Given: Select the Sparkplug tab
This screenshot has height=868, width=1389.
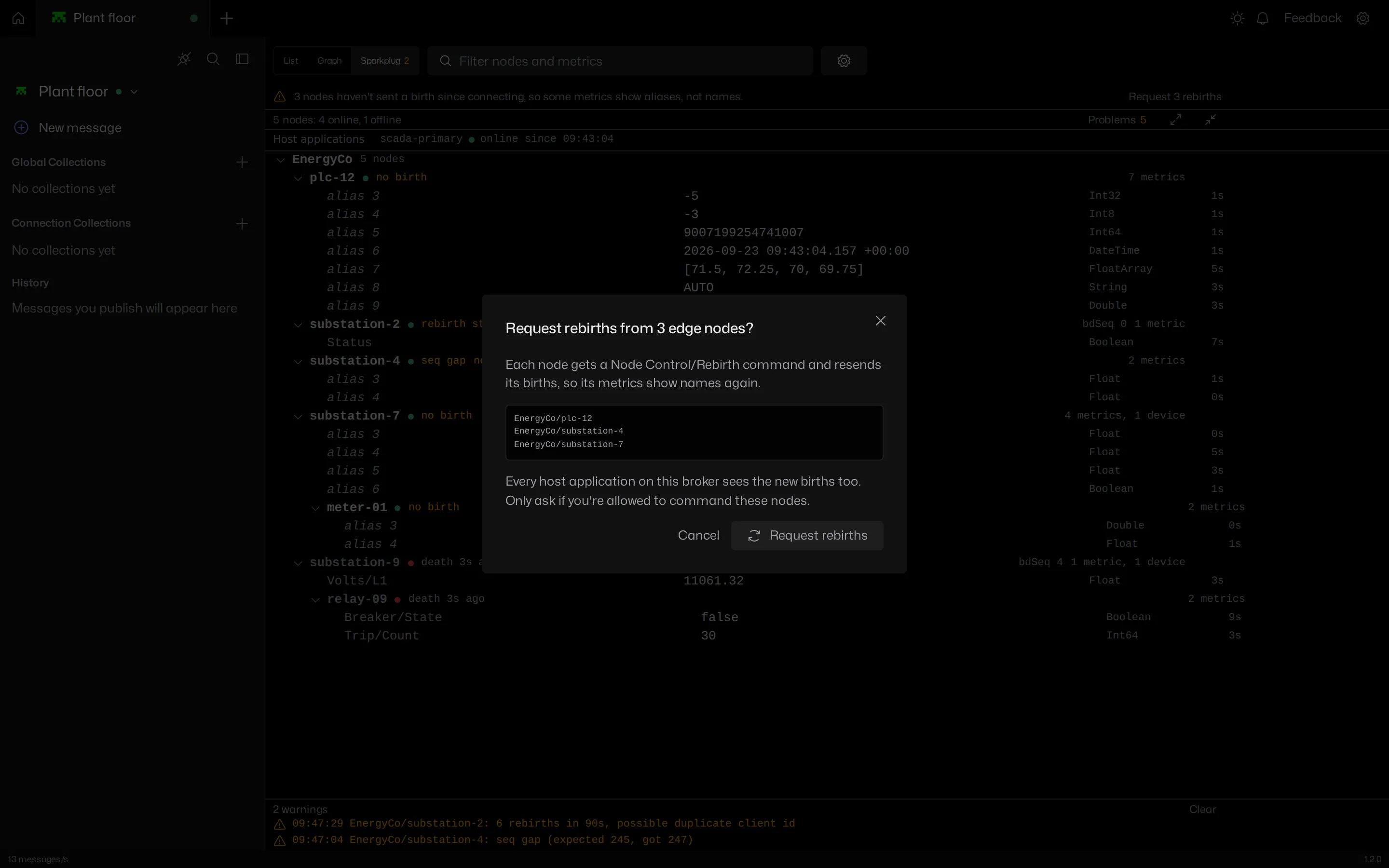Looking at the screenshot, I should coord(384,61).
